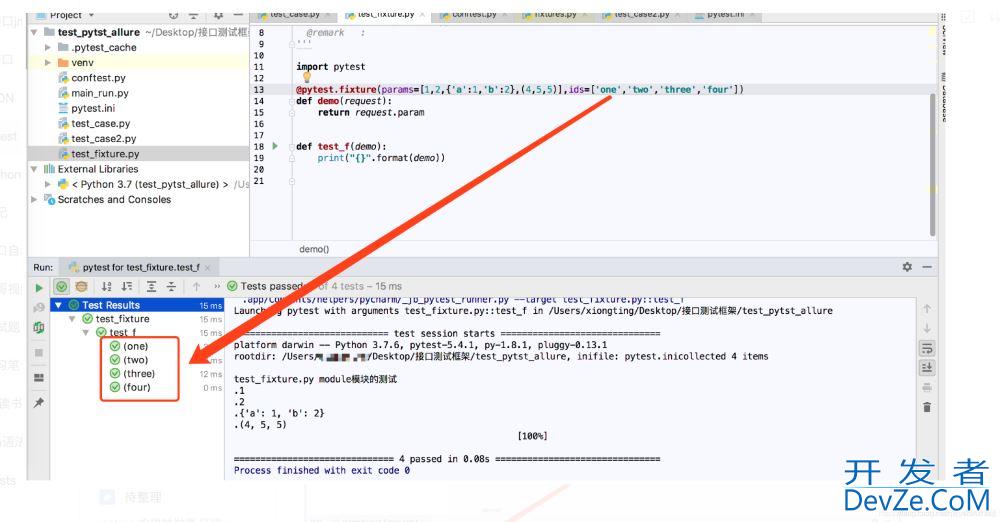Stop the running process square icon

[39, 352]
